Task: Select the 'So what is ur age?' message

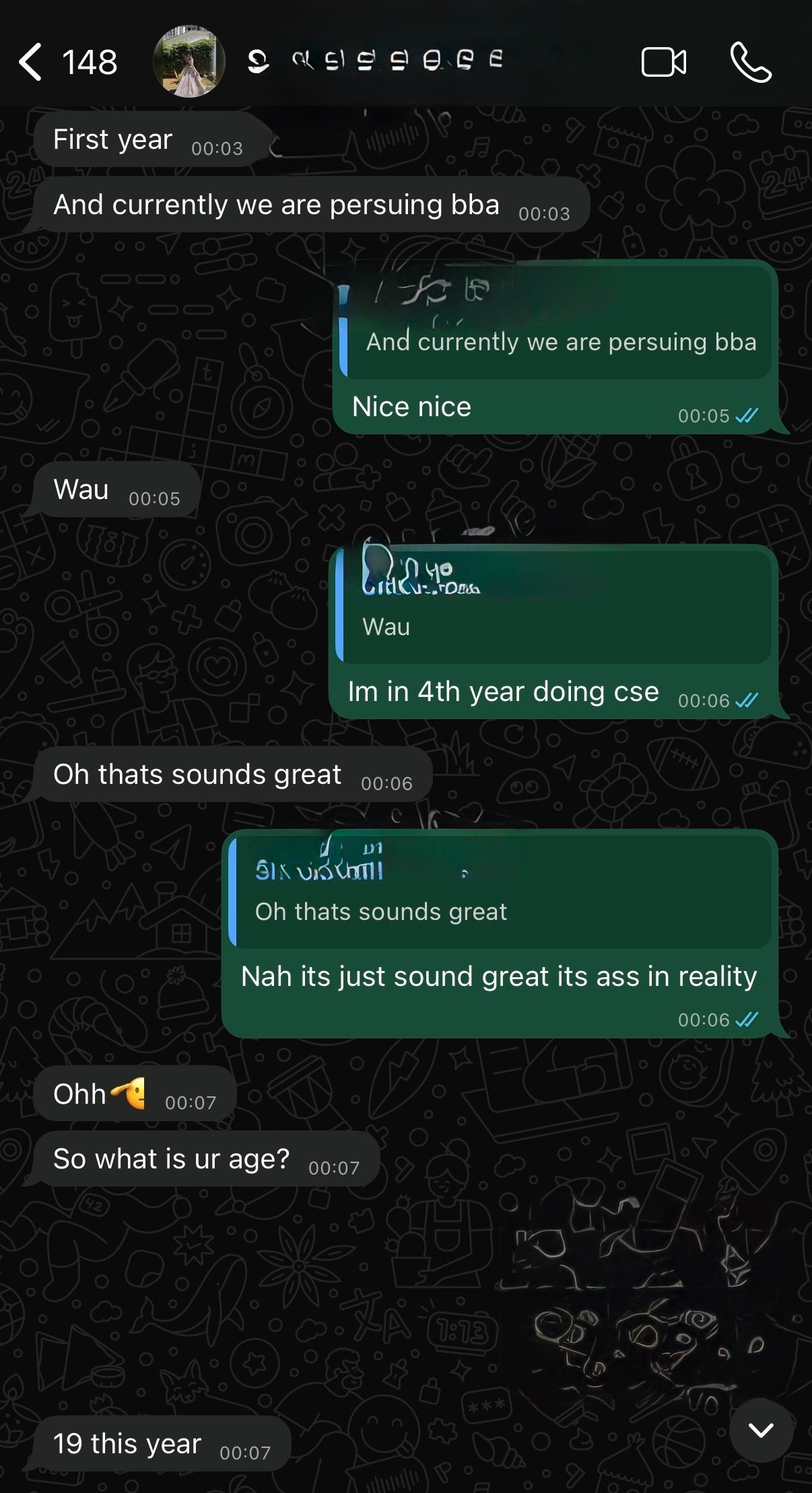Action: (x=207, y=1158)
